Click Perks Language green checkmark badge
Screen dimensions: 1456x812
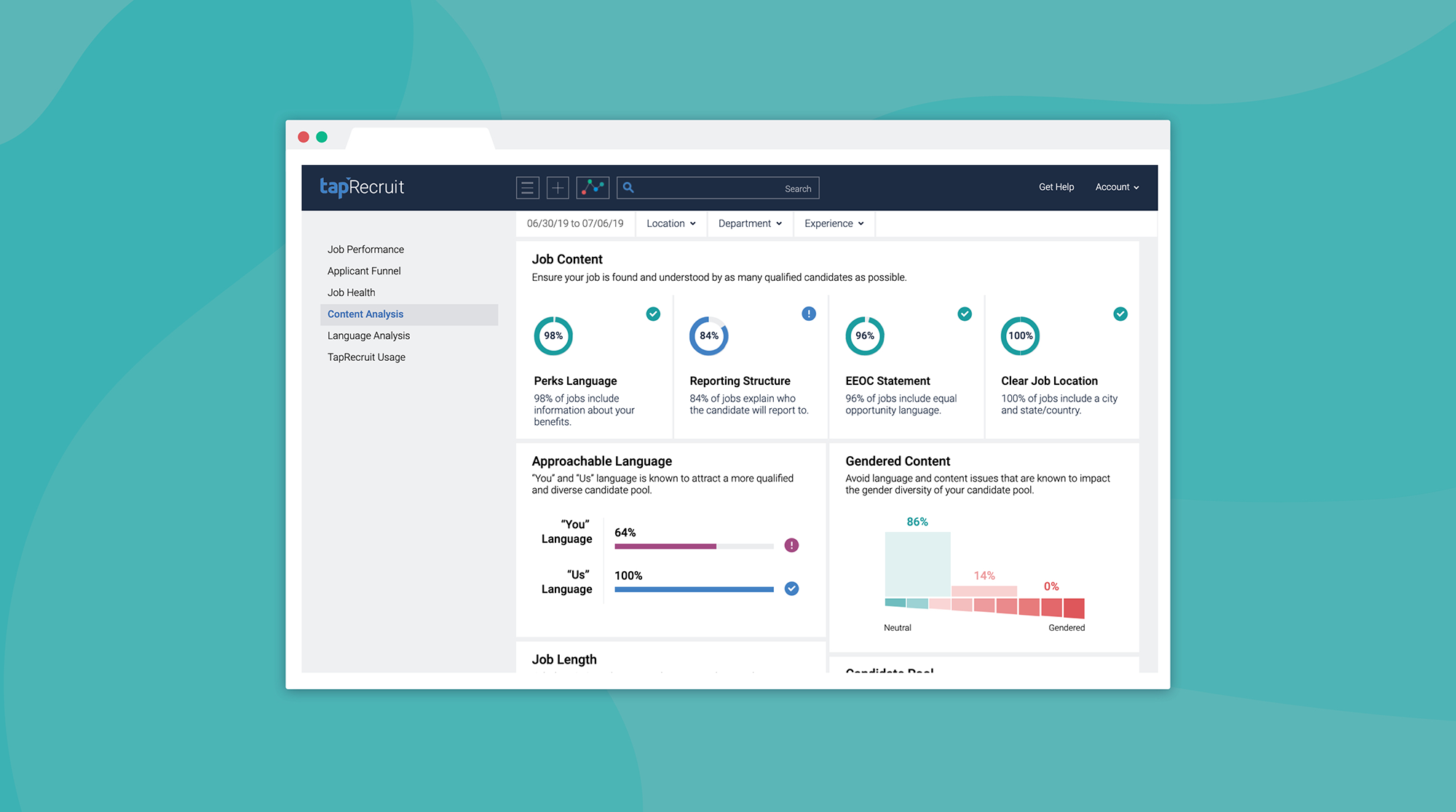coord(653,314)
